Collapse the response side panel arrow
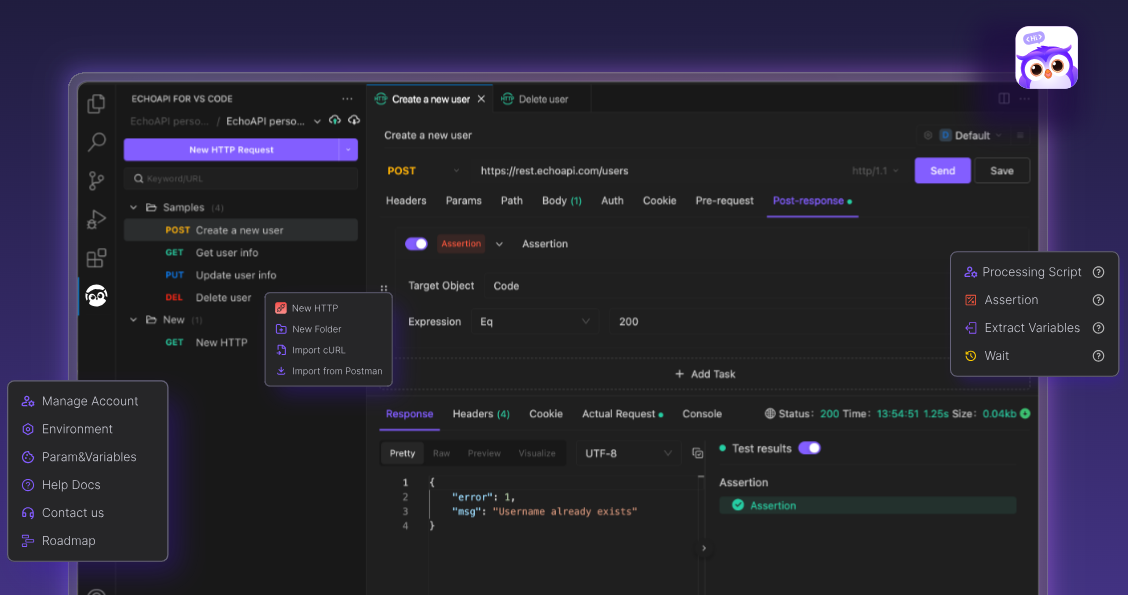1128x595 pixels. coord(704,548)
